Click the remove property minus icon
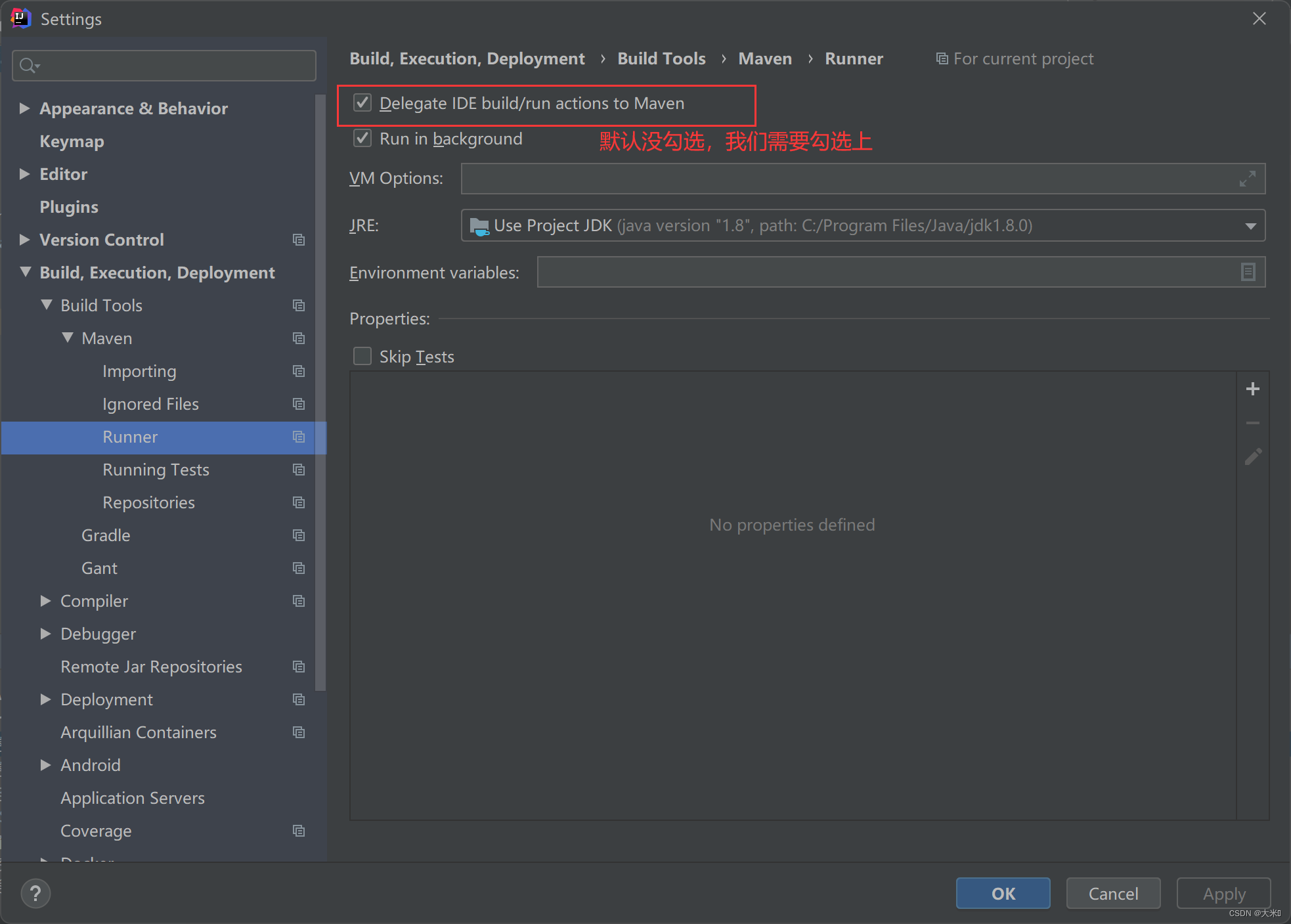Viewport: 1291px width, 924px height. click(x=1253, y=422)
